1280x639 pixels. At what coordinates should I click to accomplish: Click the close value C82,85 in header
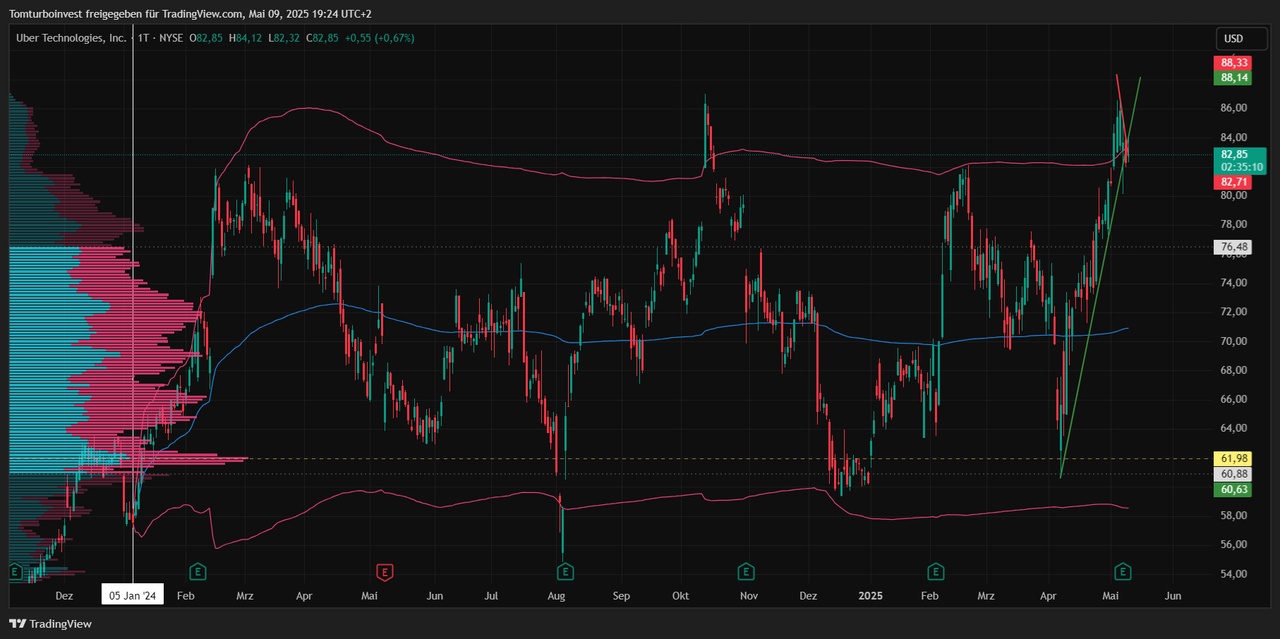(x=323, y=38)
